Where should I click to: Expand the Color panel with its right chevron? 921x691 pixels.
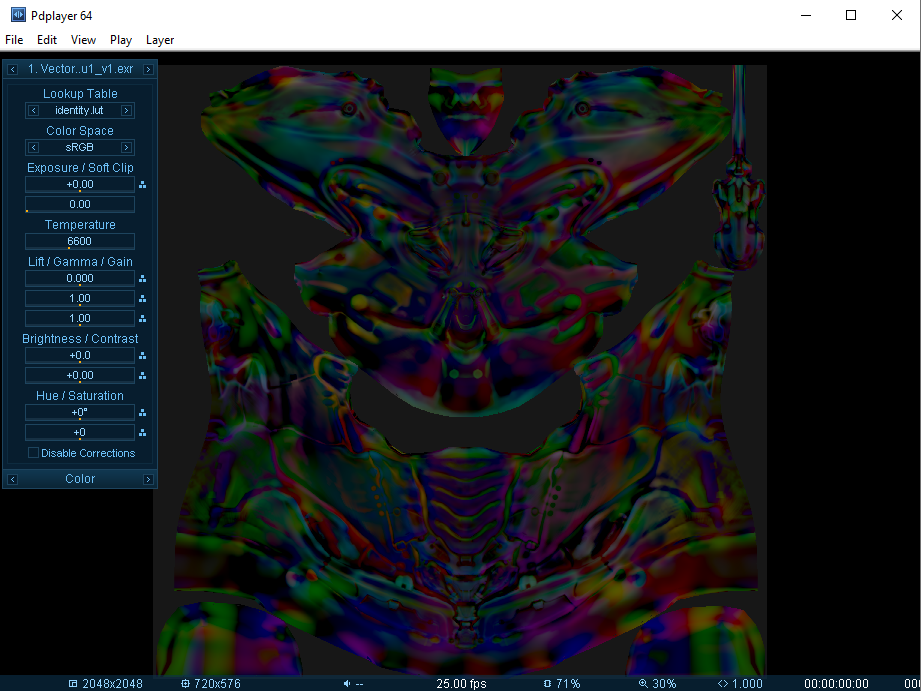pos(148,479)
